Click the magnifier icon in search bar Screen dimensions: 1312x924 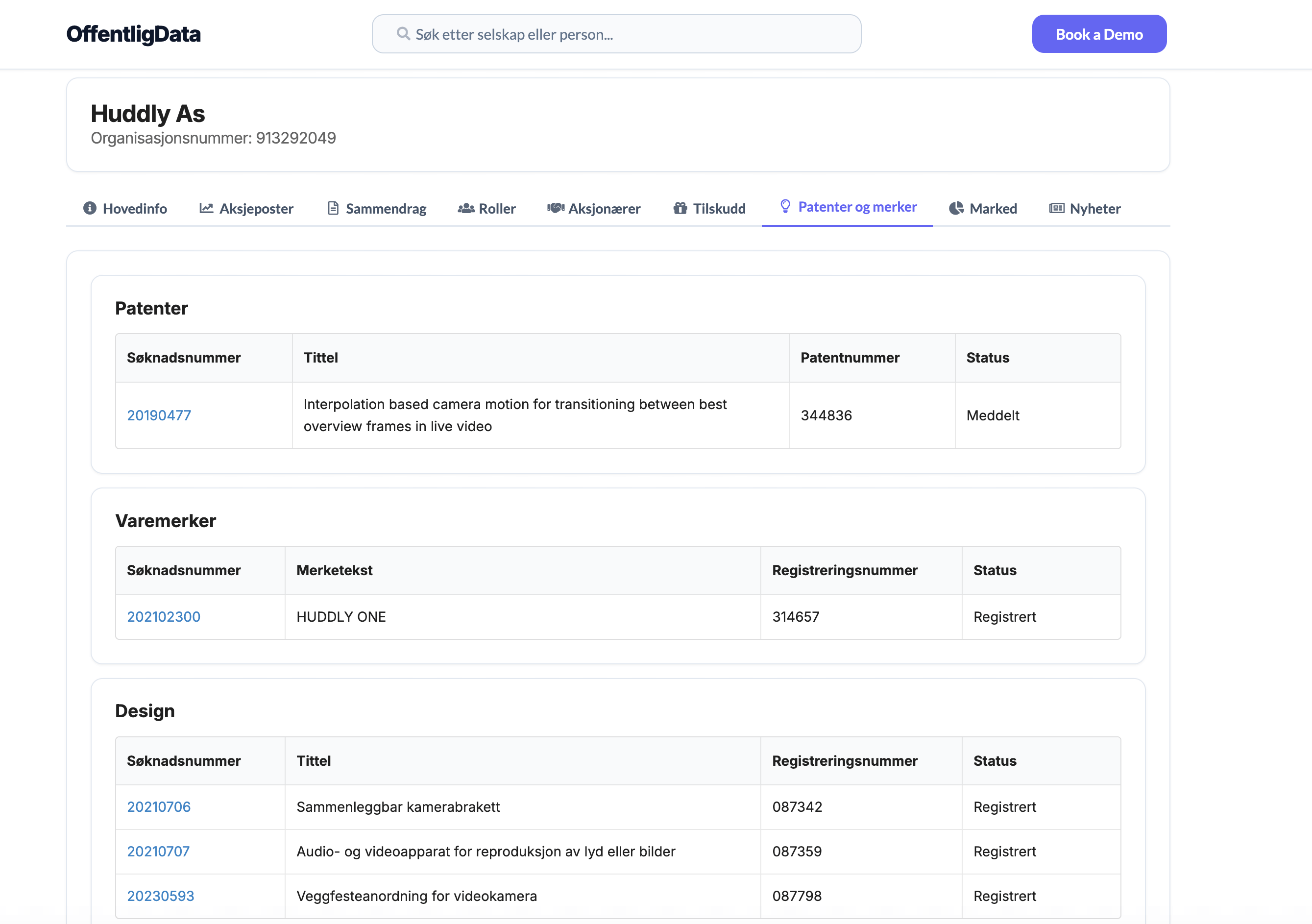[403, 34]
